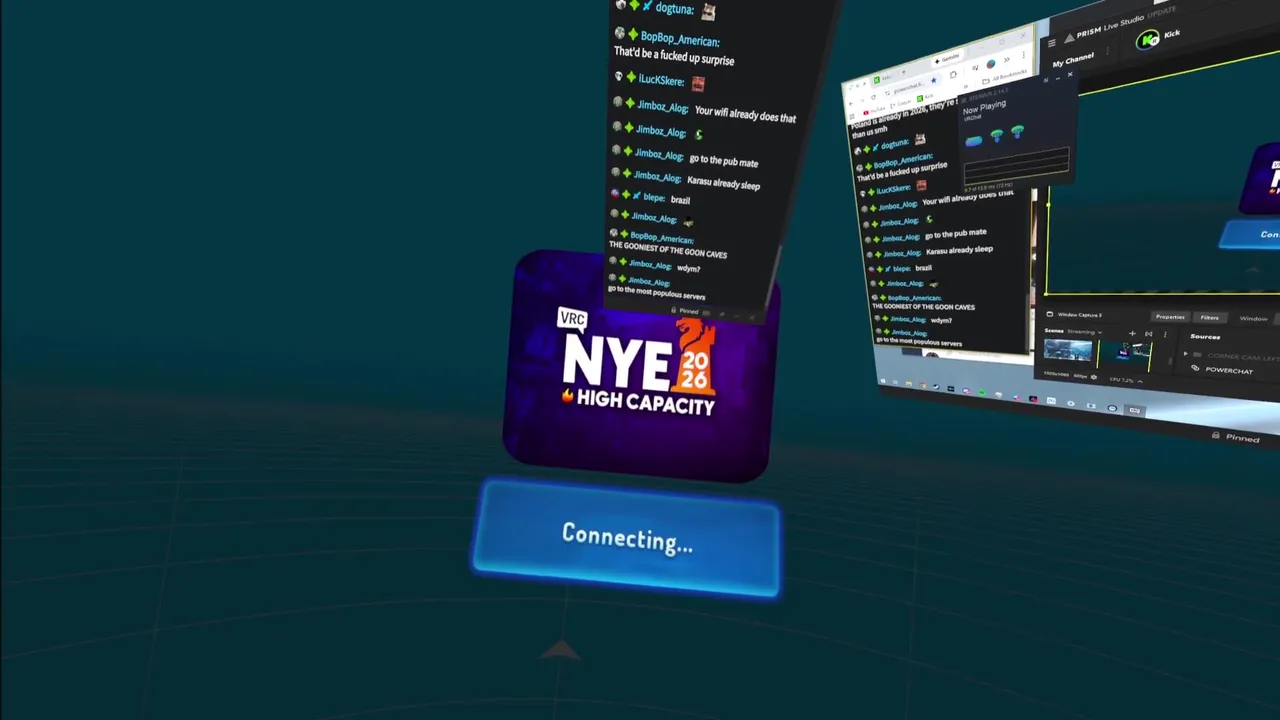Open the settings gear near 1920x1080 resolution
This screenshot has height=720, width=1280.
pyautogui.click(x=1093, y=377)
